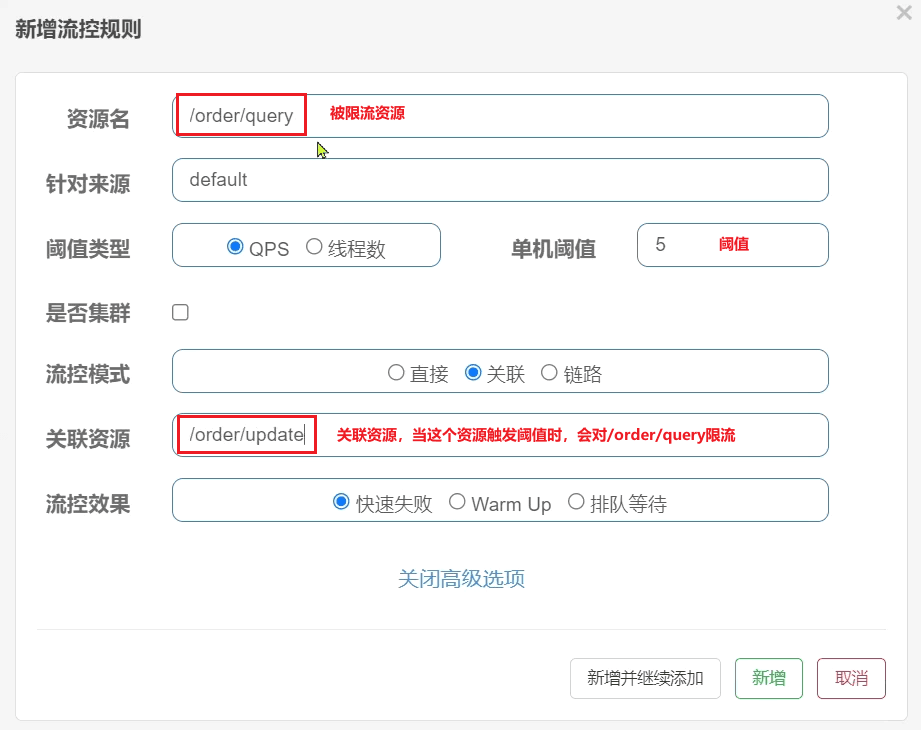Close the 新增流控规则 dialog with the X
Screen dimensions: 921x730
pos(904,12)
